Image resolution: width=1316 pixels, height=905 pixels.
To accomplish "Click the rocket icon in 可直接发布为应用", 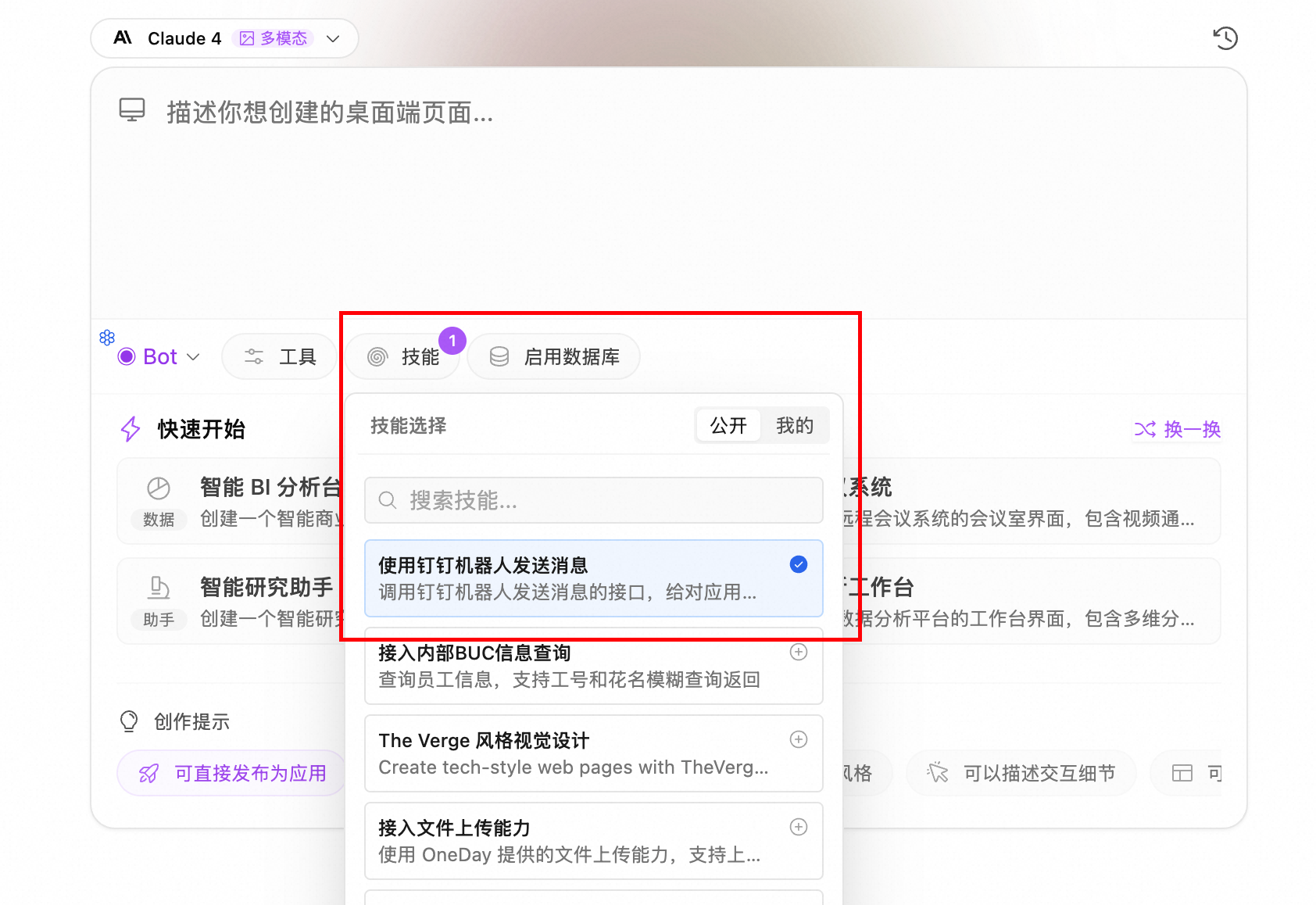I will pyautogui.click(x=148, y=773).
